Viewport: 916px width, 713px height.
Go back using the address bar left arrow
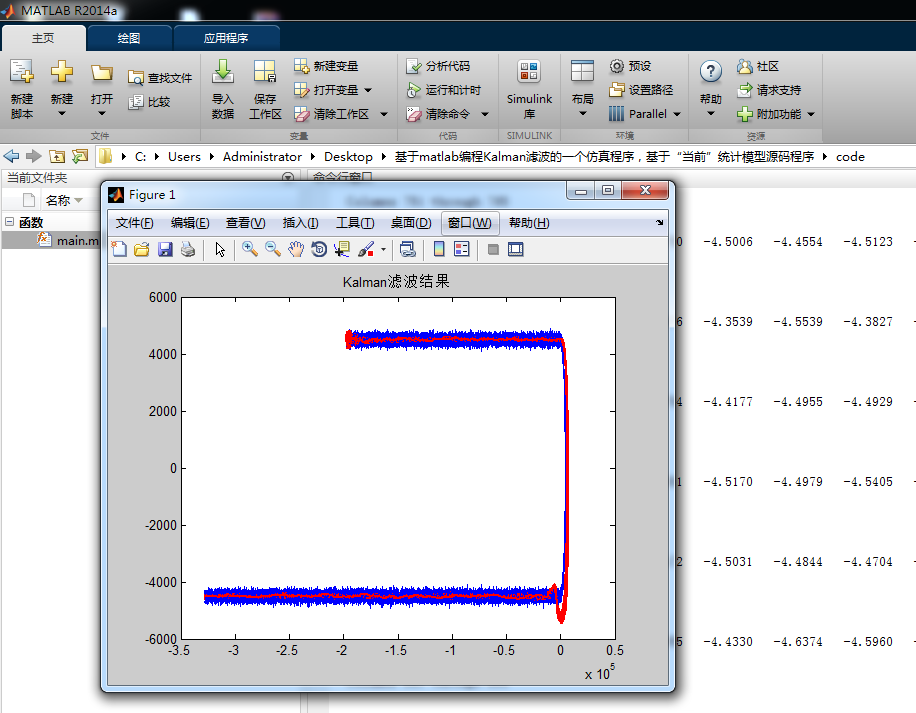11,156
